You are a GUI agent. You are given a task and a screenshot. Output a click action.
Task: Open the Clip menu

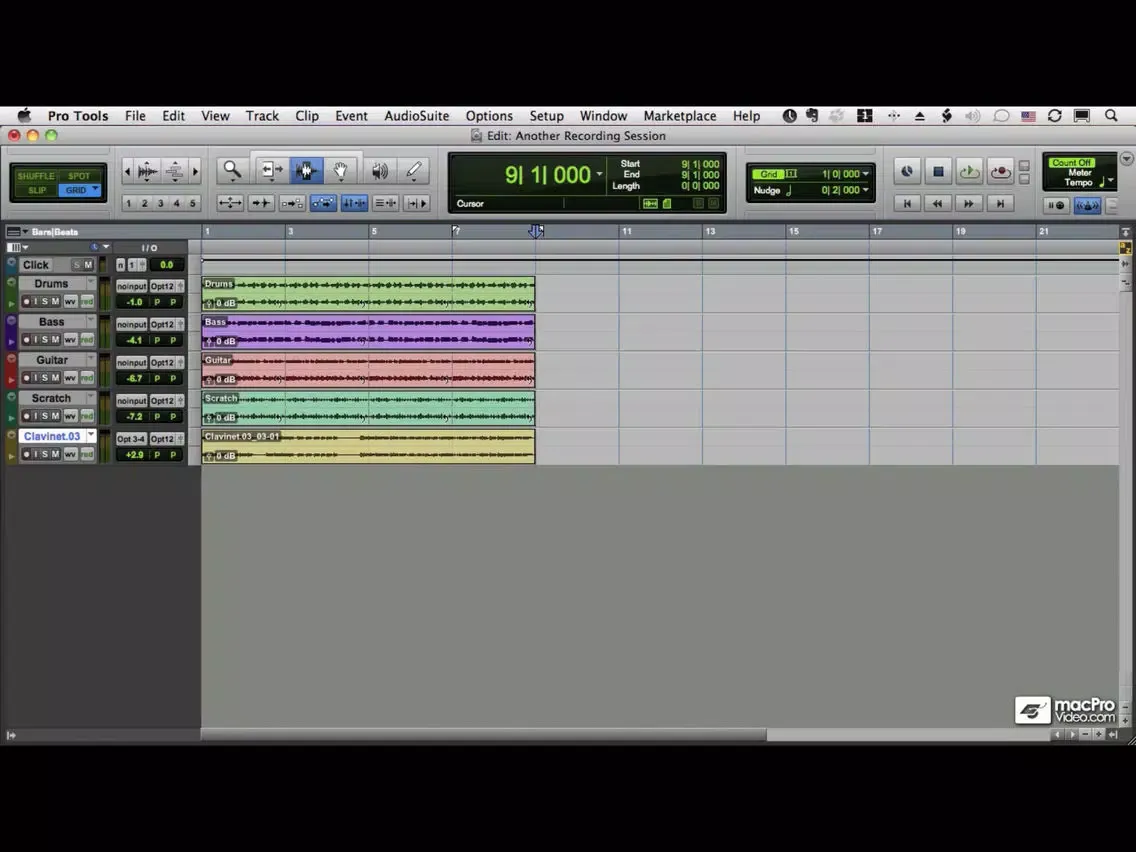coord(307,116)
